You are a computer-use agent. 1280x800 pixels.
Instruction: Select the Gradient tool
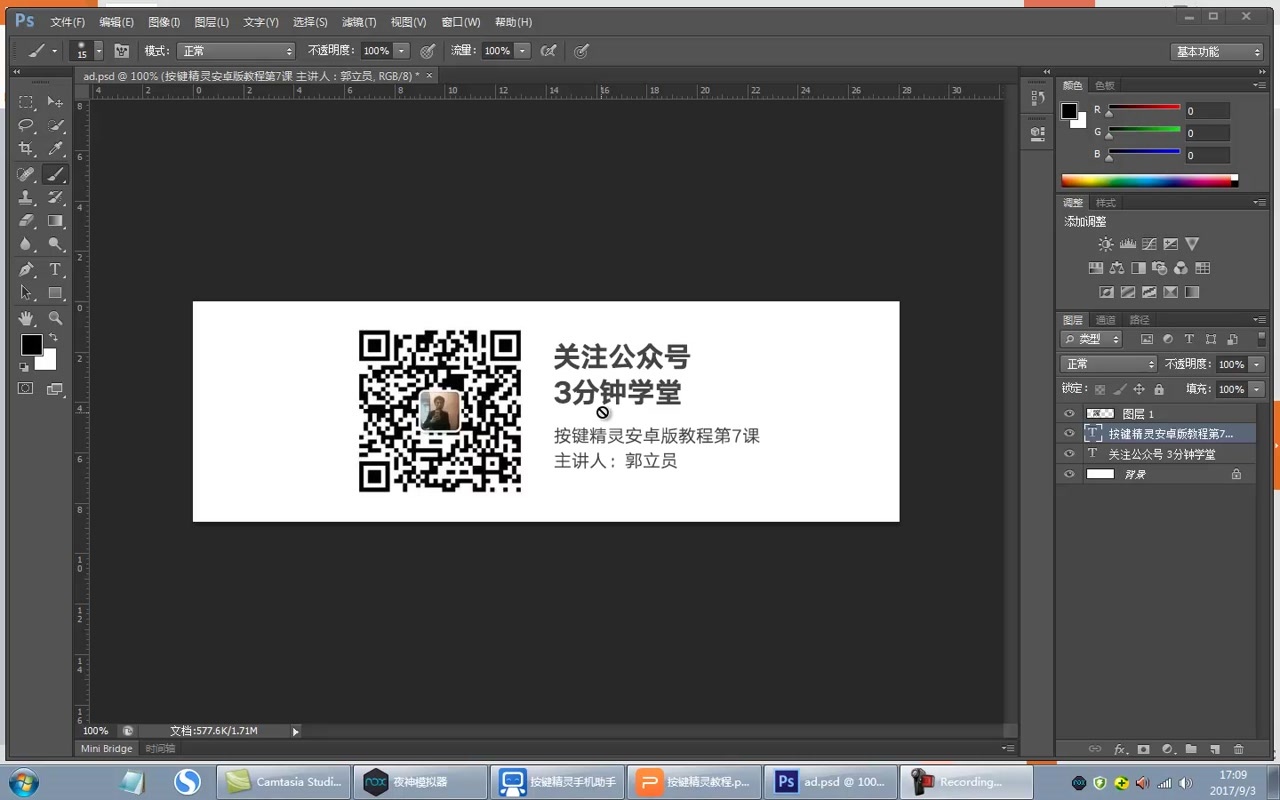(56, 221)
